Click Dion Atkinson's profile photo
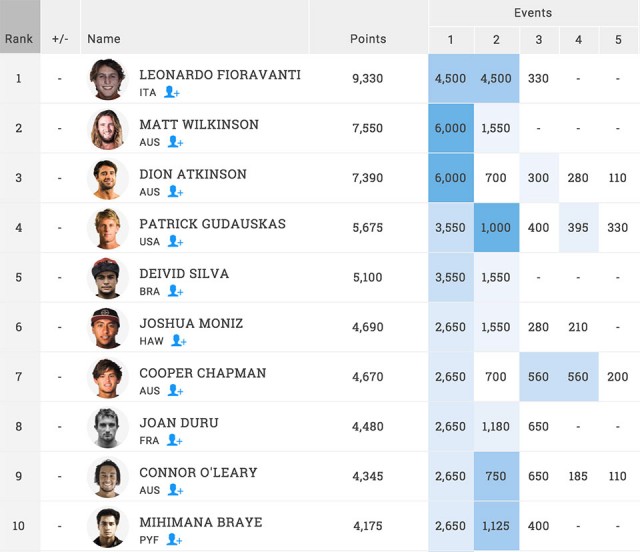This screenshot has width=640, height=552. pos(107,179)
